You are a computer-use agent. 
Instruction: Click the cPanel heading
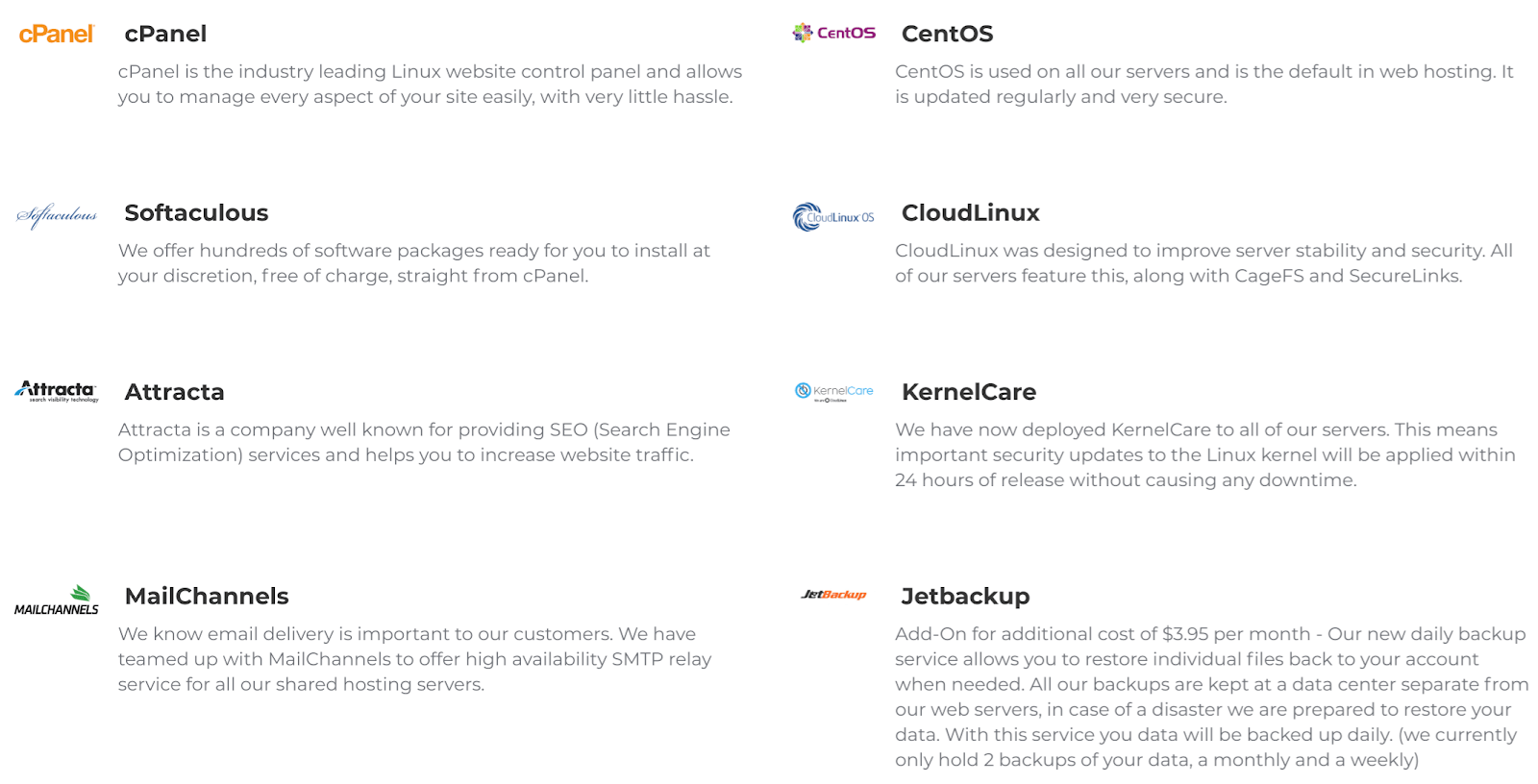(x=165, y=34)
